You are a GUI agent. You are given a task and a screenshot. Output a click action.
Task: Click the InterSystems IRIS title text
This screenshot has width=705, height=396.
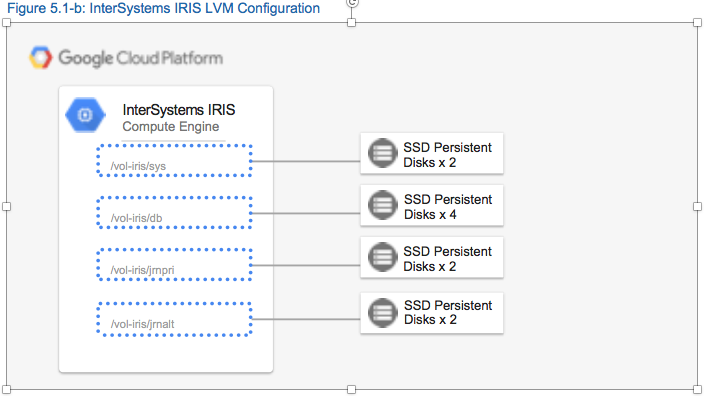178,110
